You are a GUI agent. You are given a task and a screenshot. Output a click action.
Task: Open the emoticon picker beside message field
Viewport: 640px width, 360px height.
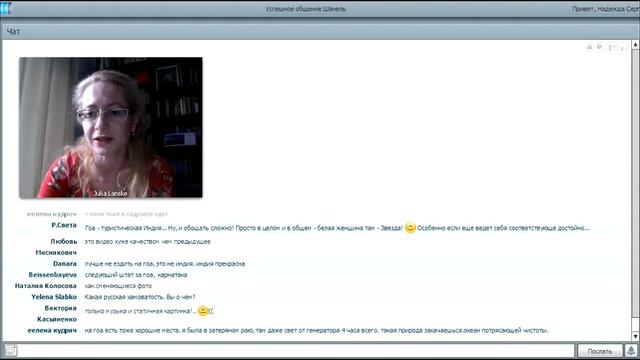(x=11, y=351)
